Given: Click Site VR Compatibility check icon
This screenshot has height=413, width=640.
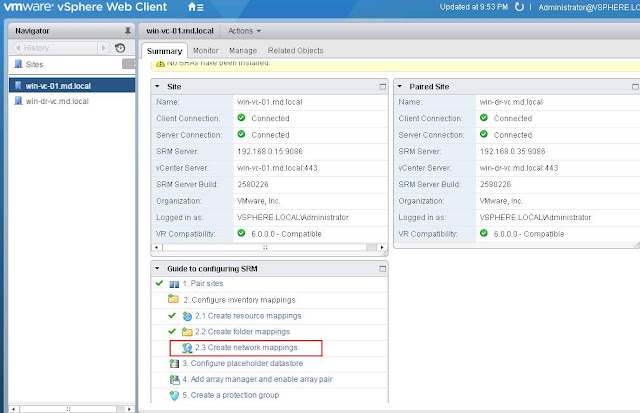Looking at the screenshot, I should (241, 233).
